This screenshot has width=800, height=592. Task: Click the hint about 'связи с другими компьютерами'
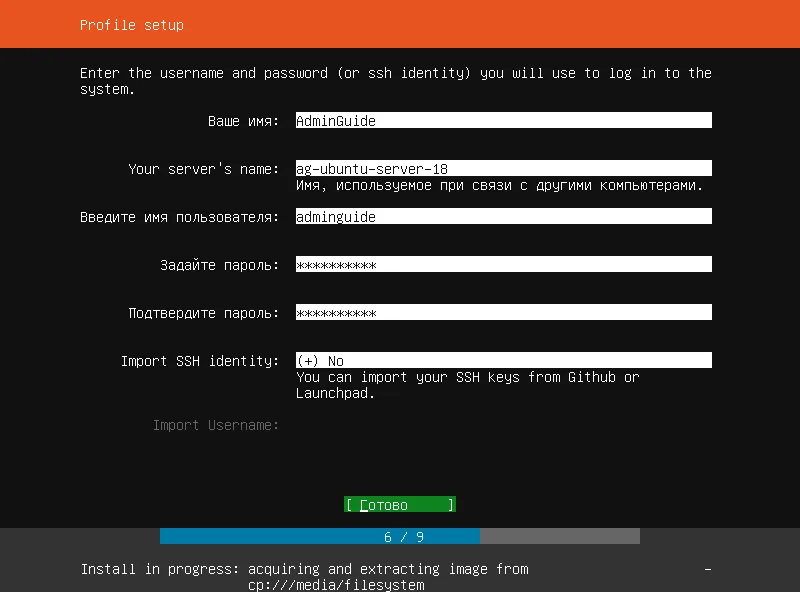click(499, 185)
